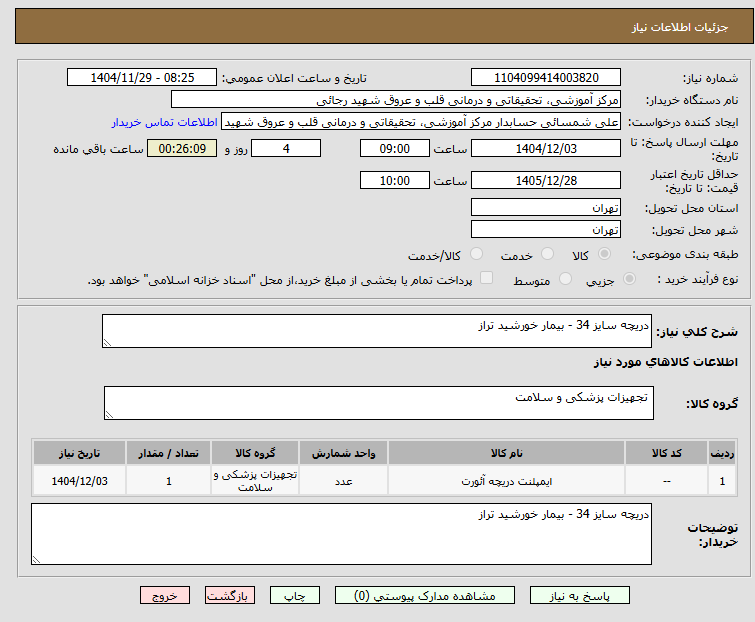The image size is (755, 622).
Task: Click واحد شمارش column header
Action: (343, 453)
